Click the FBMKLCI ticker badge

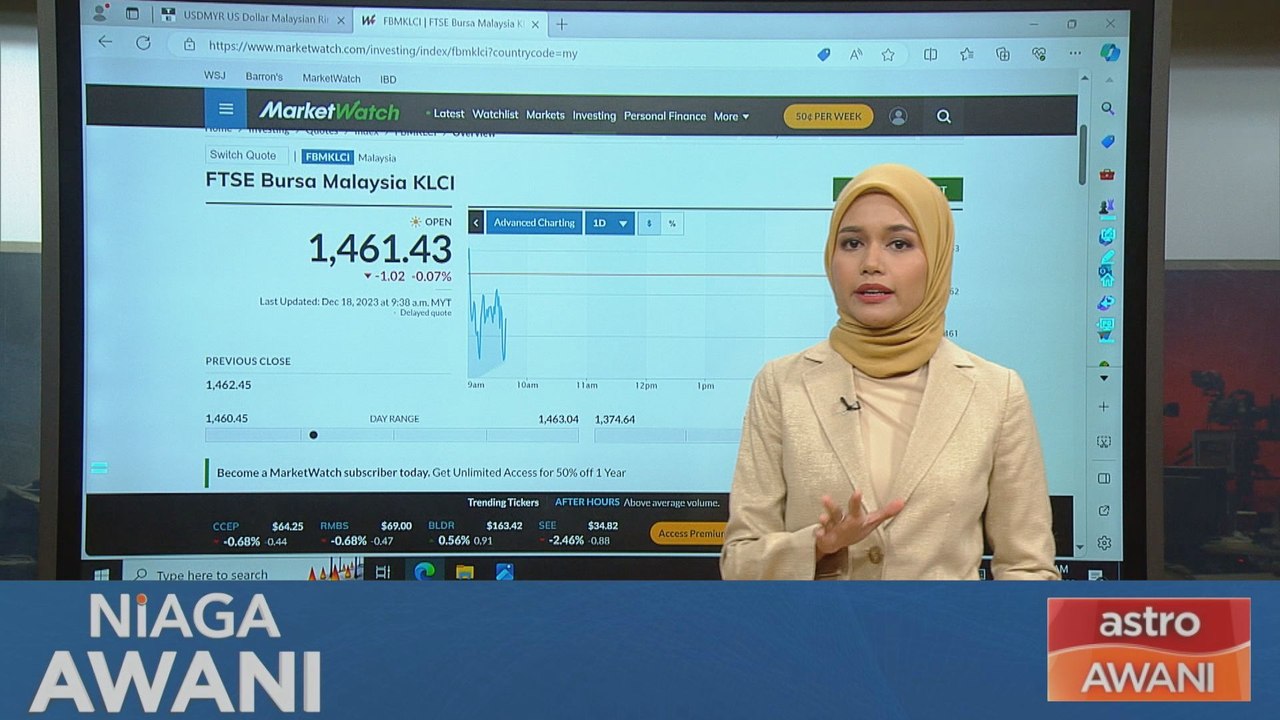tap(328, 157)
